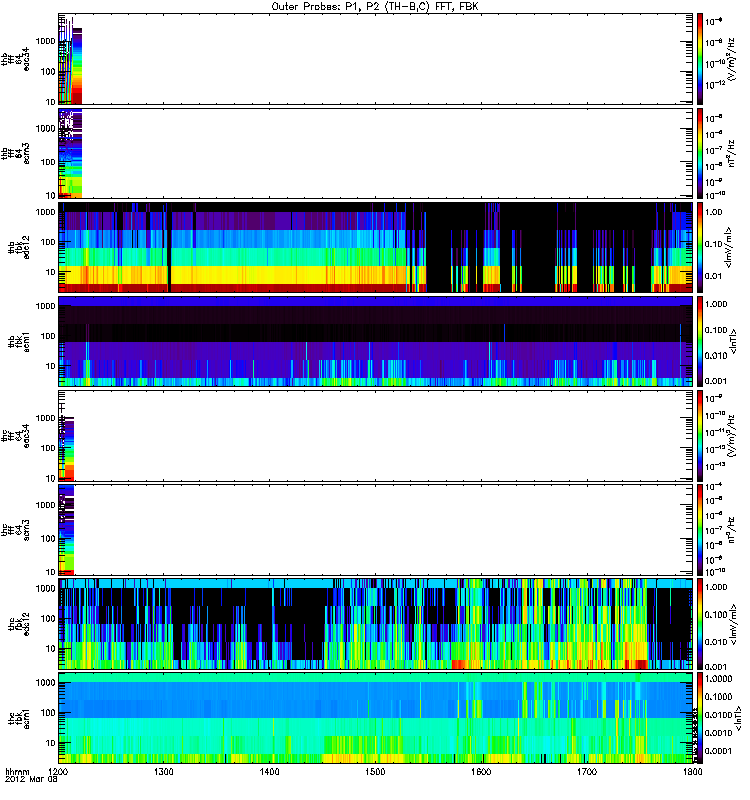Click the color bar of the thc scm3 panel
Viewport: 750px width, 800px height.
pos(700,530)
